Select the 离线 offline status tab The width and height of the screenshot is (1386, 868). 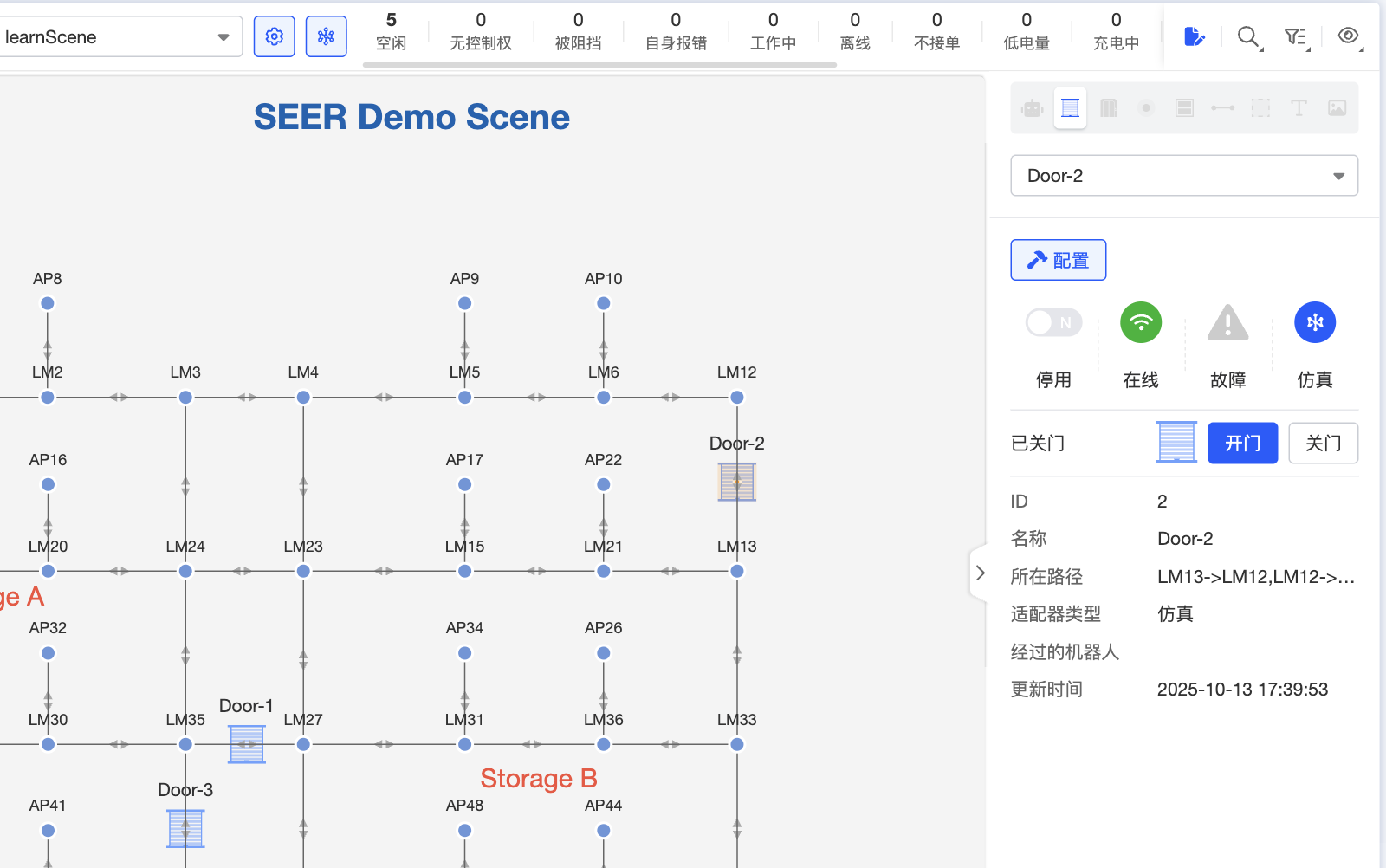pyautogui.click(x=854, y=31)
